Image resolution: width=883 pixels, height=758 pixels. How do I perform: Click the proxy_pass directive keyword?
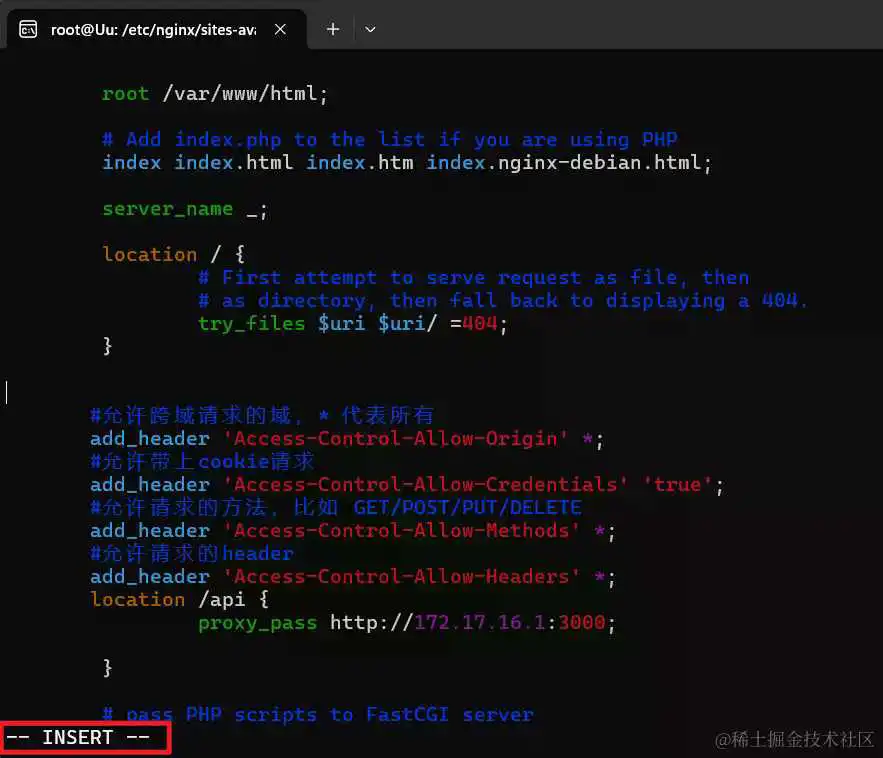click(x=257, y=623)
